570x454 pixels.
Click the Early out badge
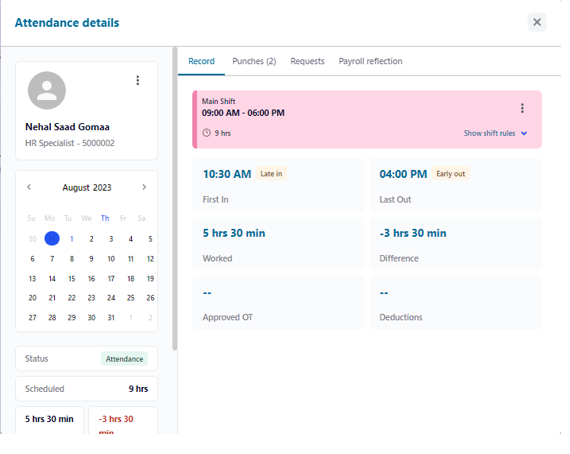point(450,174)
